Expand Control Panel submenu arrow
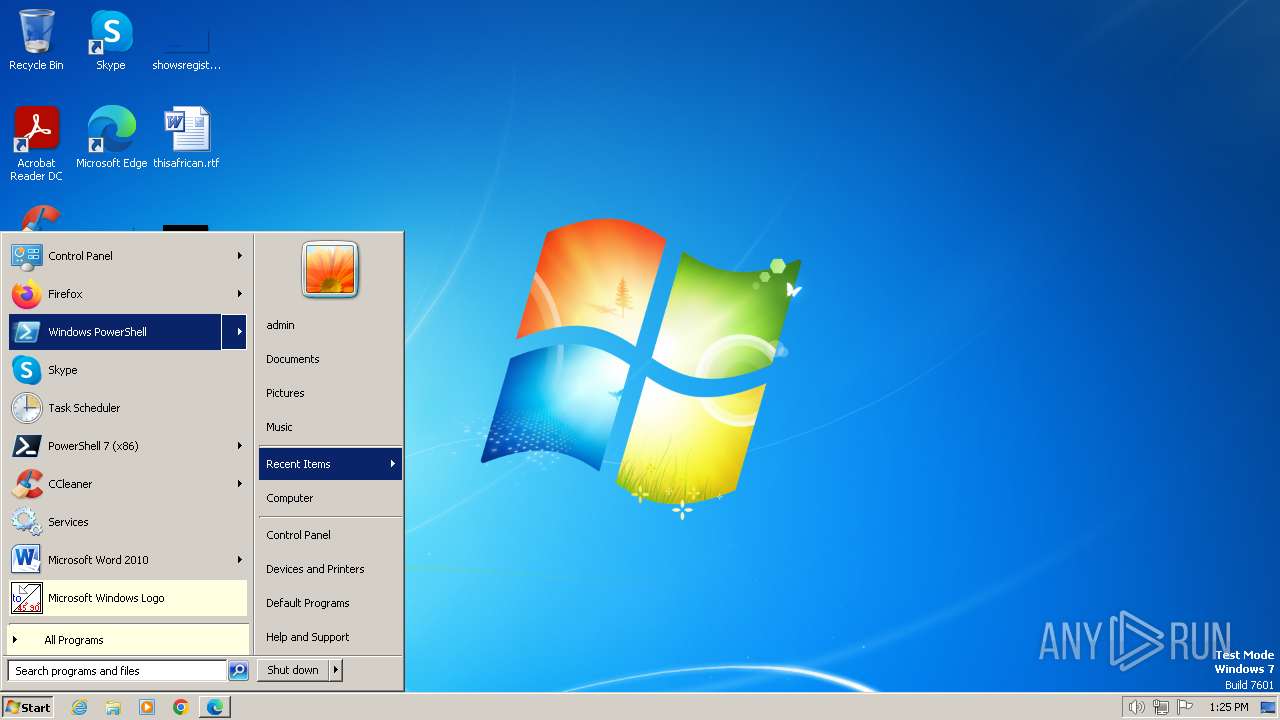1280x720 pixels. point(240,256)
